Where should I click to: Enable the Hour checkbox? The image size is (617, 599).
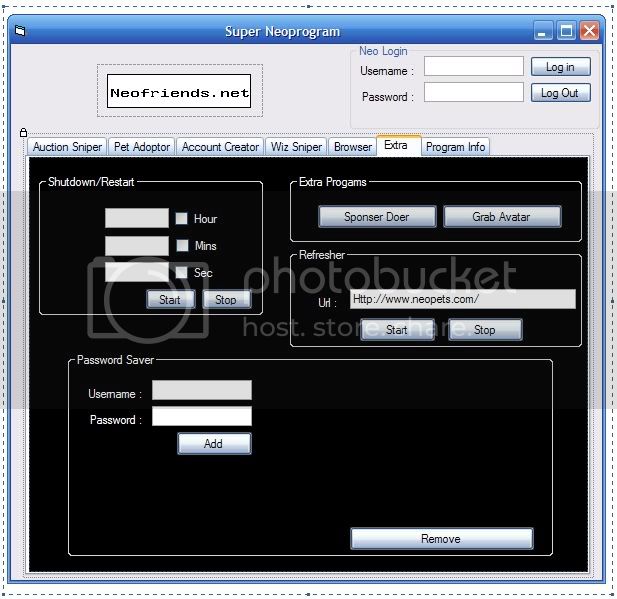(x=182, y=219)
